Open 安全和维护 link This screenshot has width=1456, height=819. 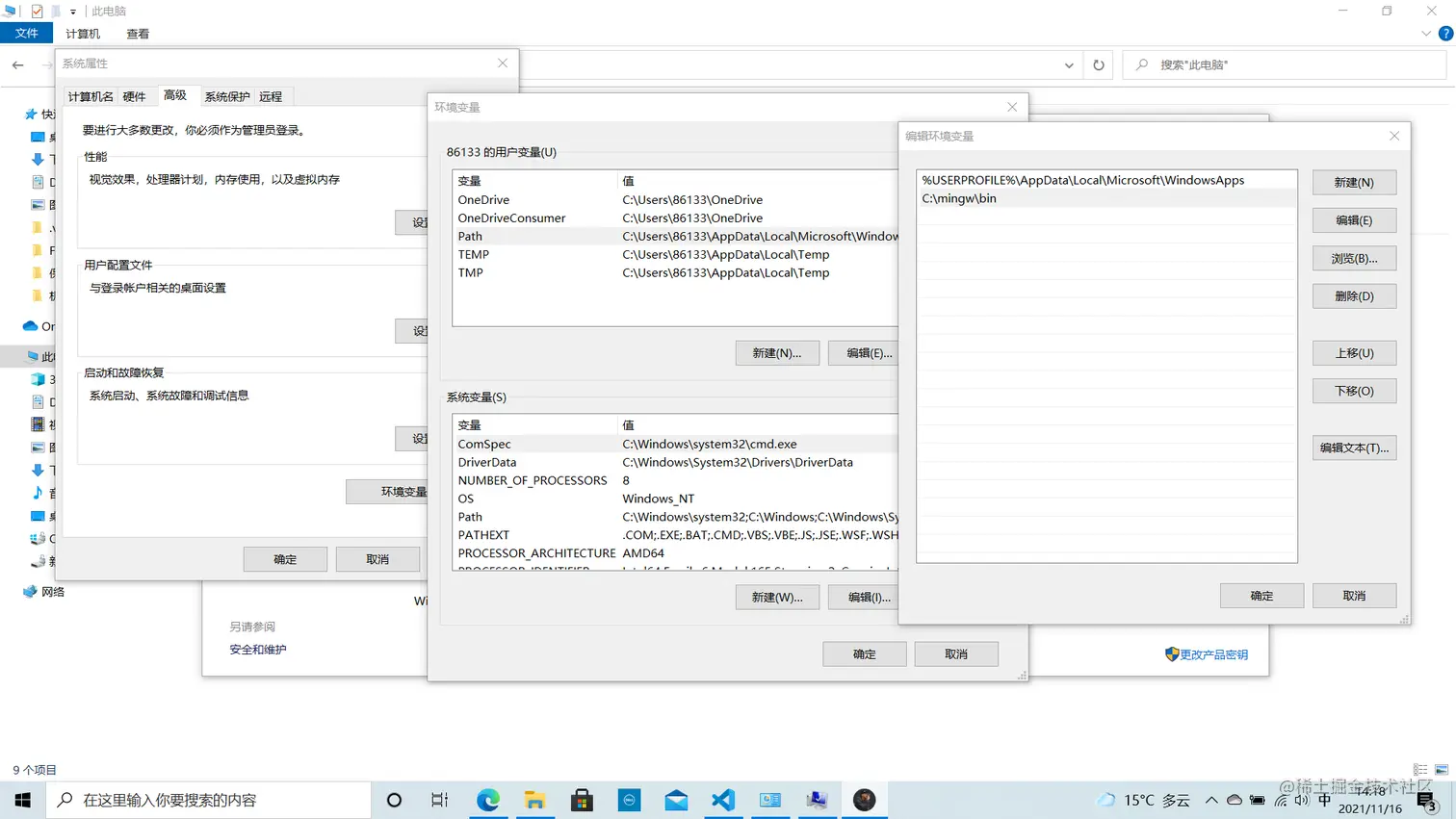pos(258,650)
